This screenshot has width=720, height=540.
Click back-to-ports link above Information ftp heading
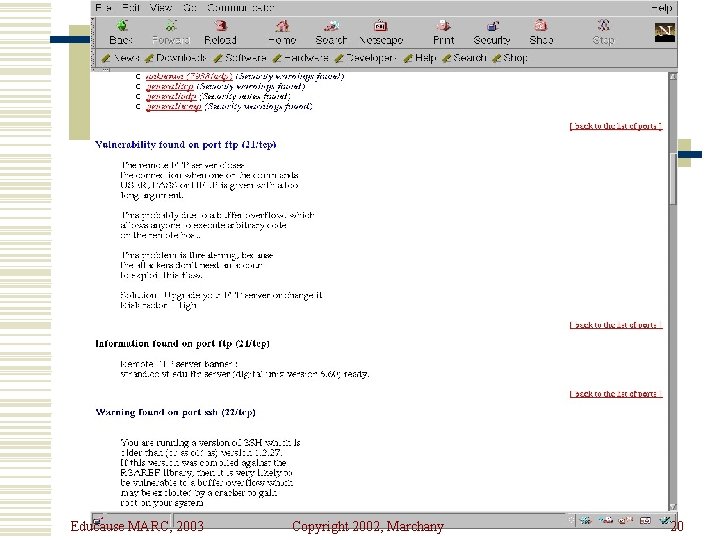[616, 325]
